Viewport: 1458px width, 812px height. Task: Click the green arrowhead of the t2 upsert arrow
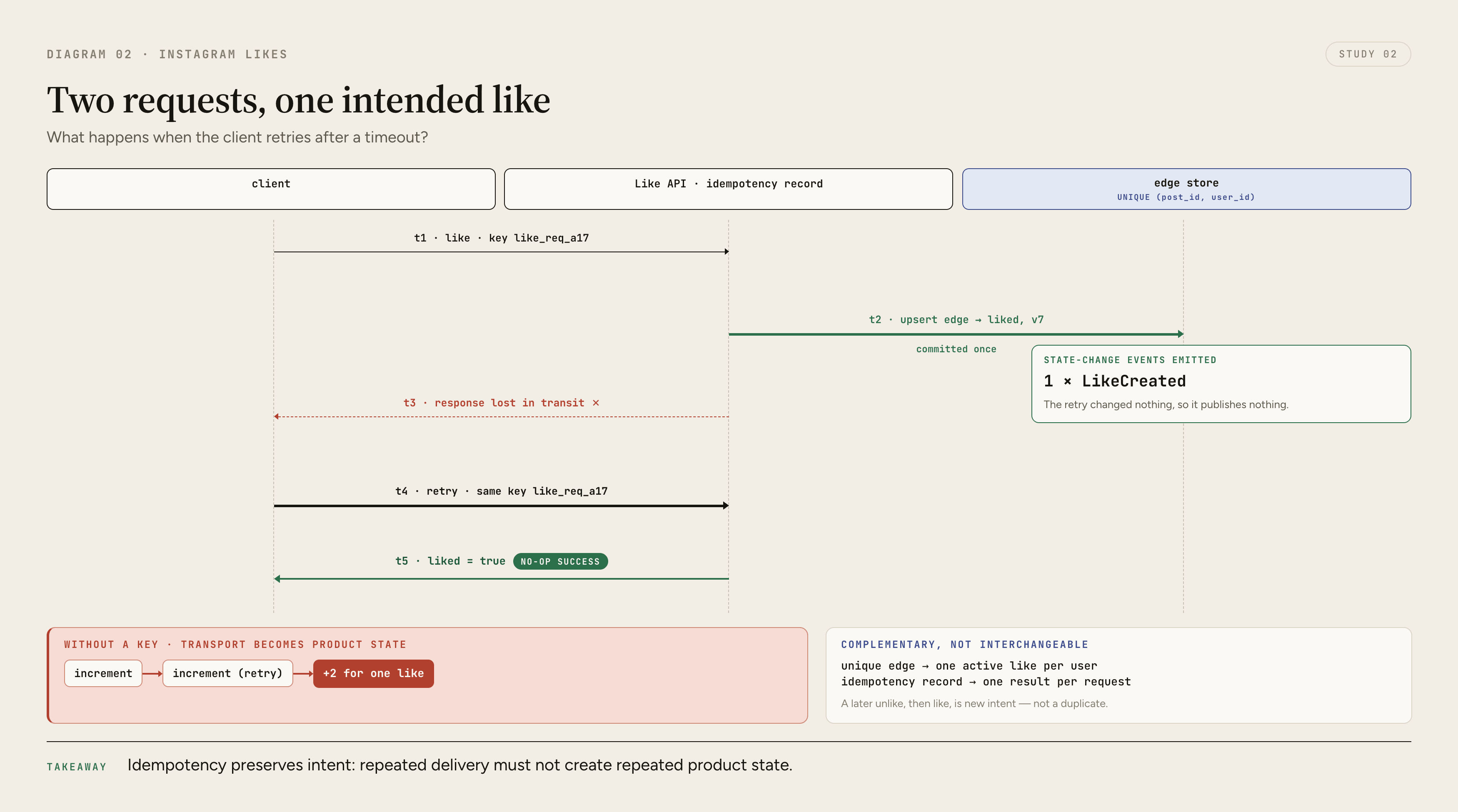tap(1181, 334)
